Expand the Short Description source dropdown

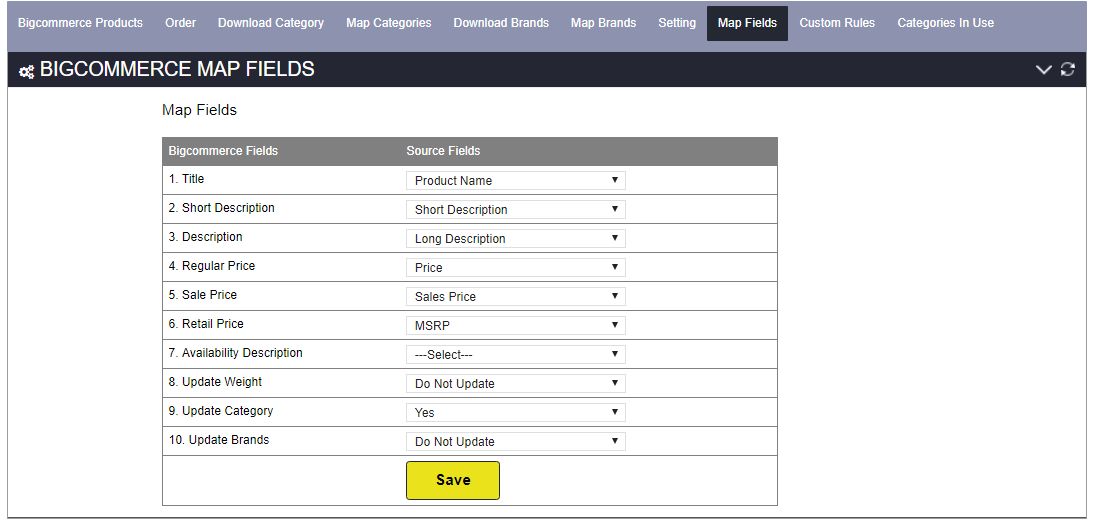[516, 210]
